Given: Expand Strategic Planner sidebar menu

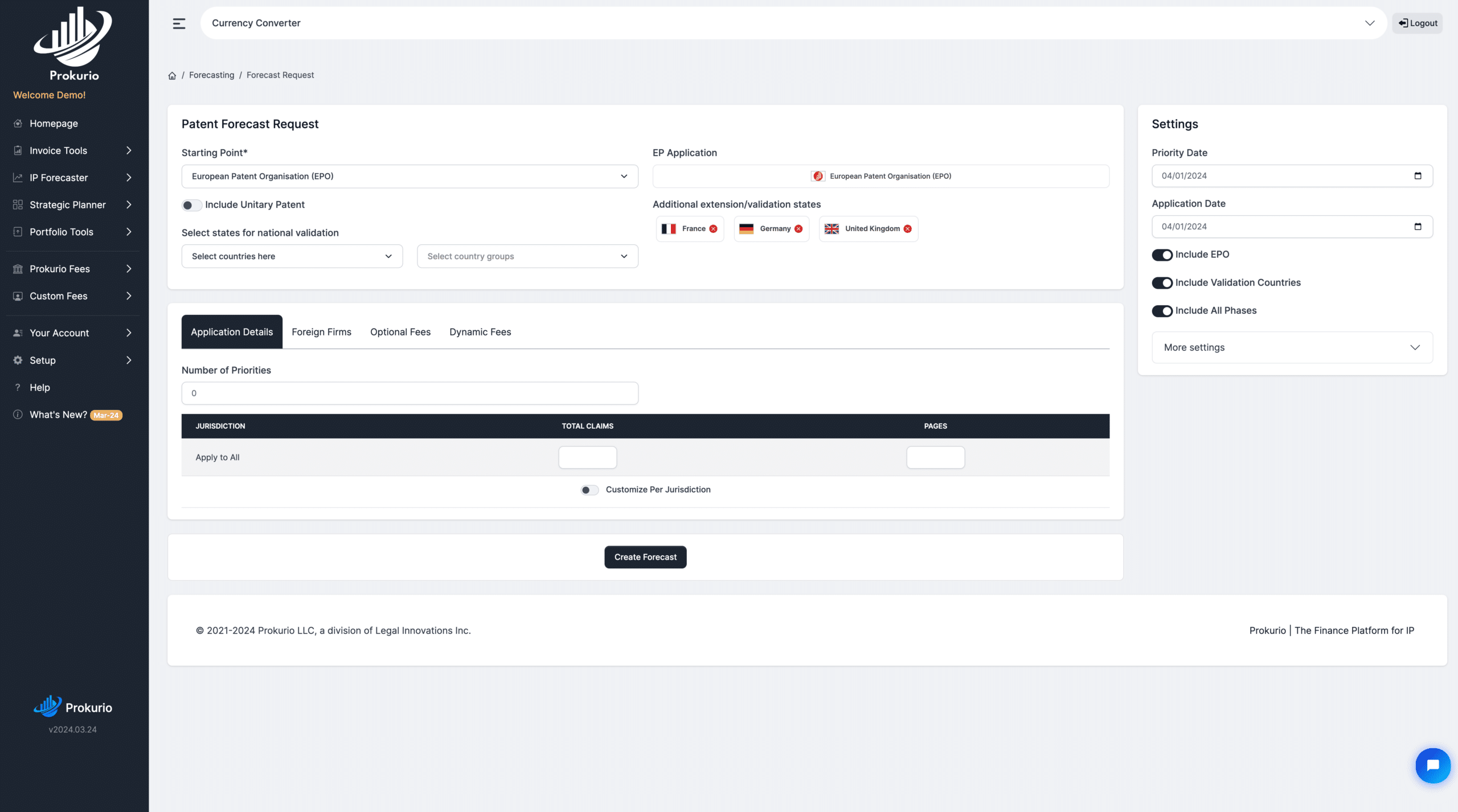Looking at the screenshot, I should (73, 204).
